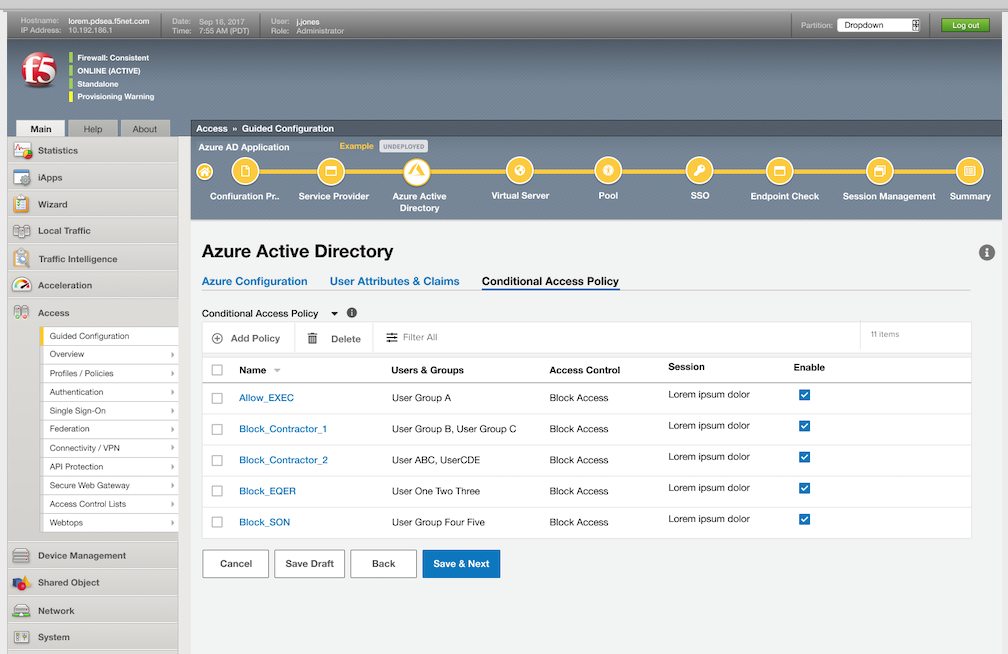Click the Endpoint Check step icon

(780, 171)
